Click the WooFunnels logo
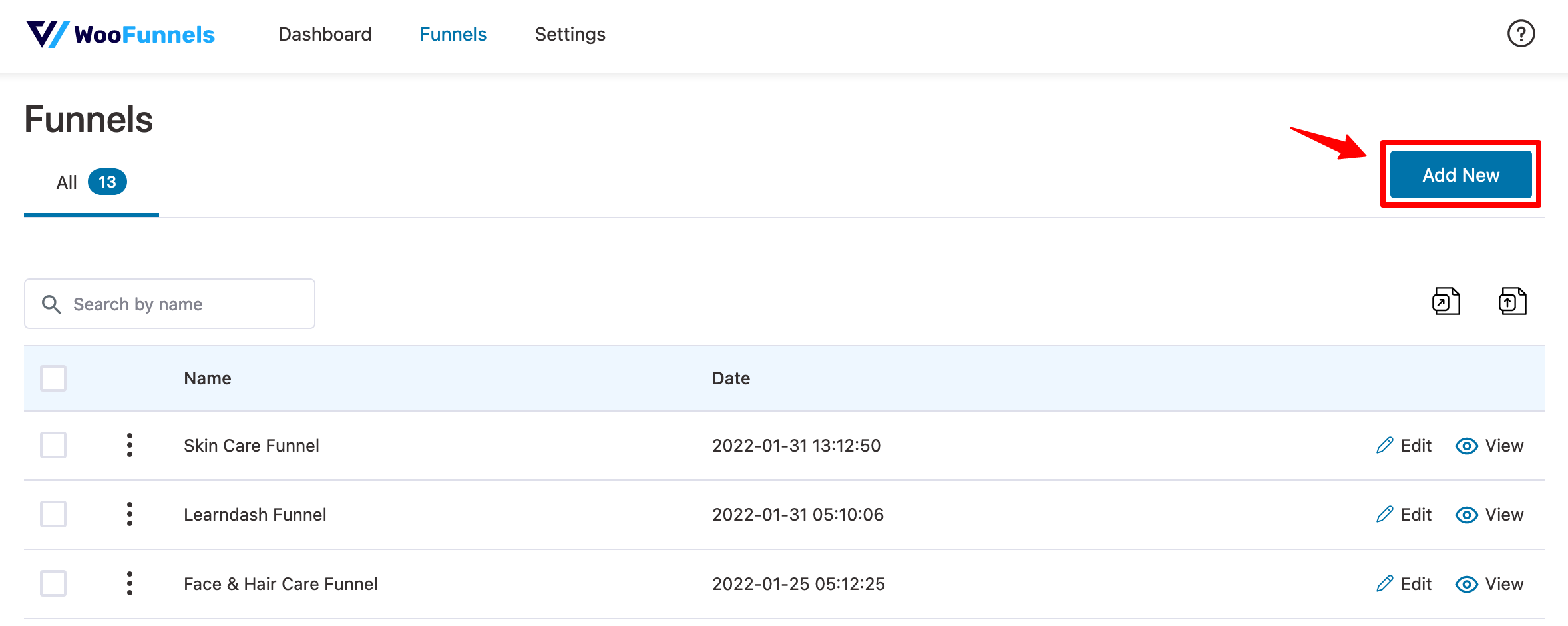 point(120,34)
